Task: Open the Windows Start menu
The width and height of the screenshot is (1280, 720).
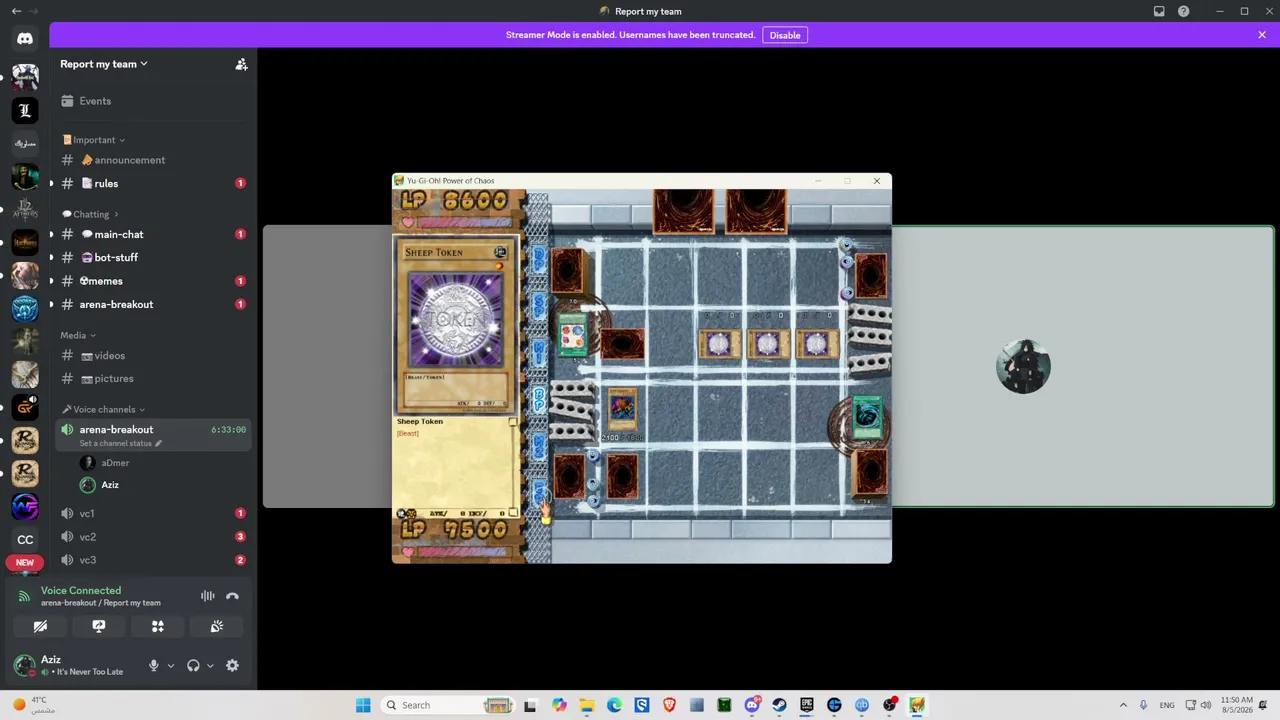Action: [363, 705]
